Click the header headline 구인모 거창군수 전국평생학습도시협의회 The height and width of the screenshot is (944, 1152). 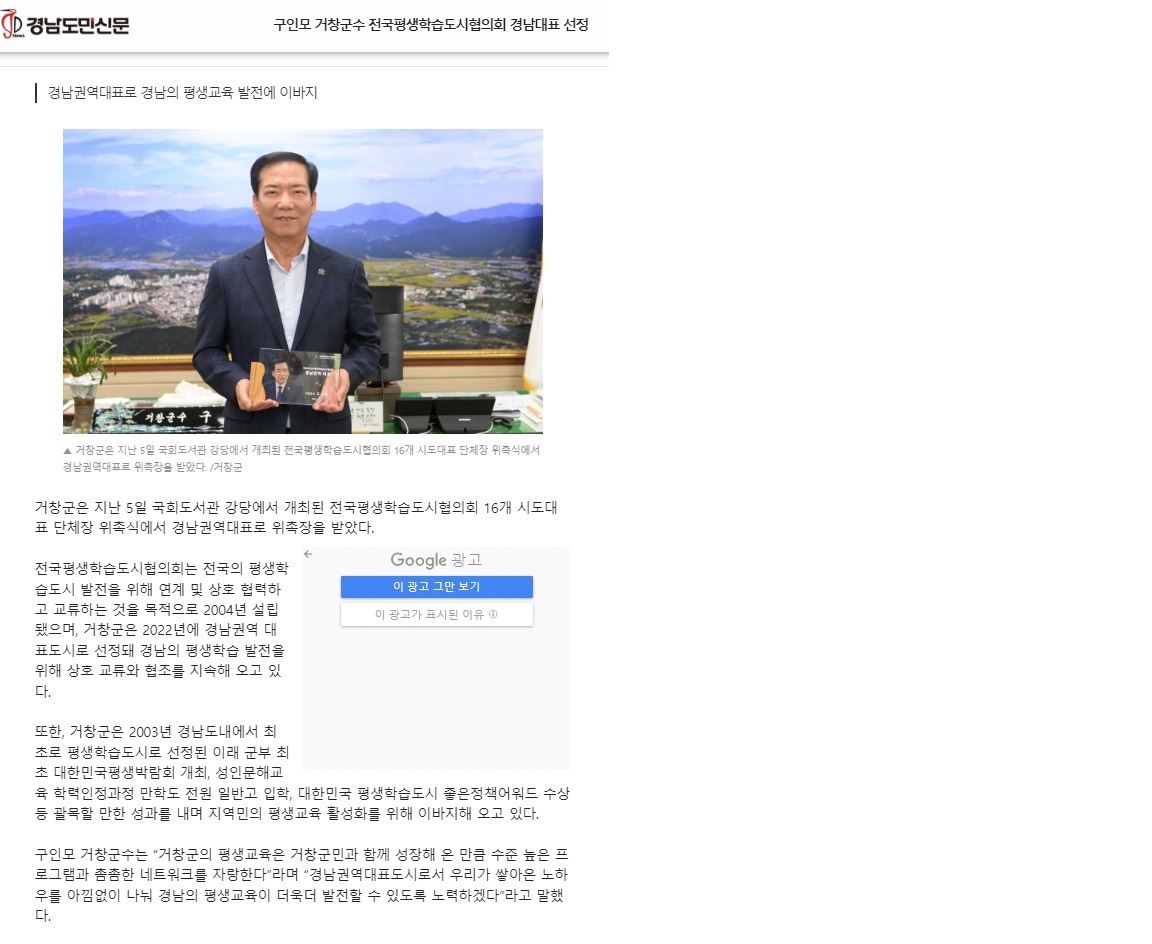point(431,25)
